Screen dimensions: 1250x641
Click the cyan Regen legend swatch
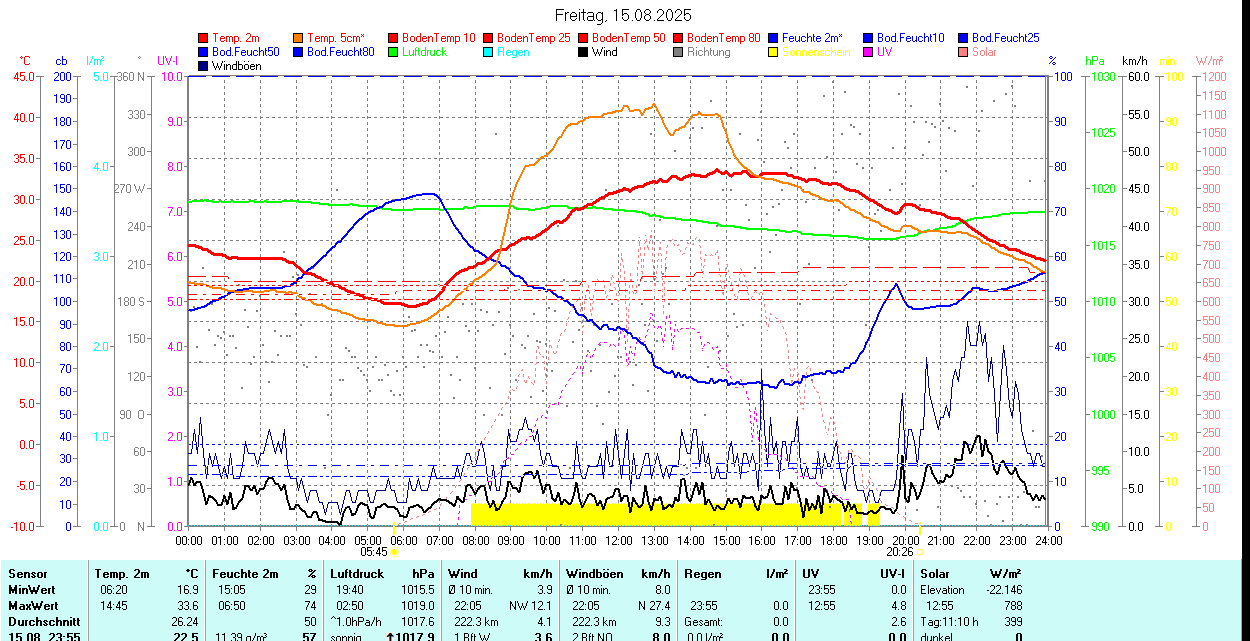point(488,52)
